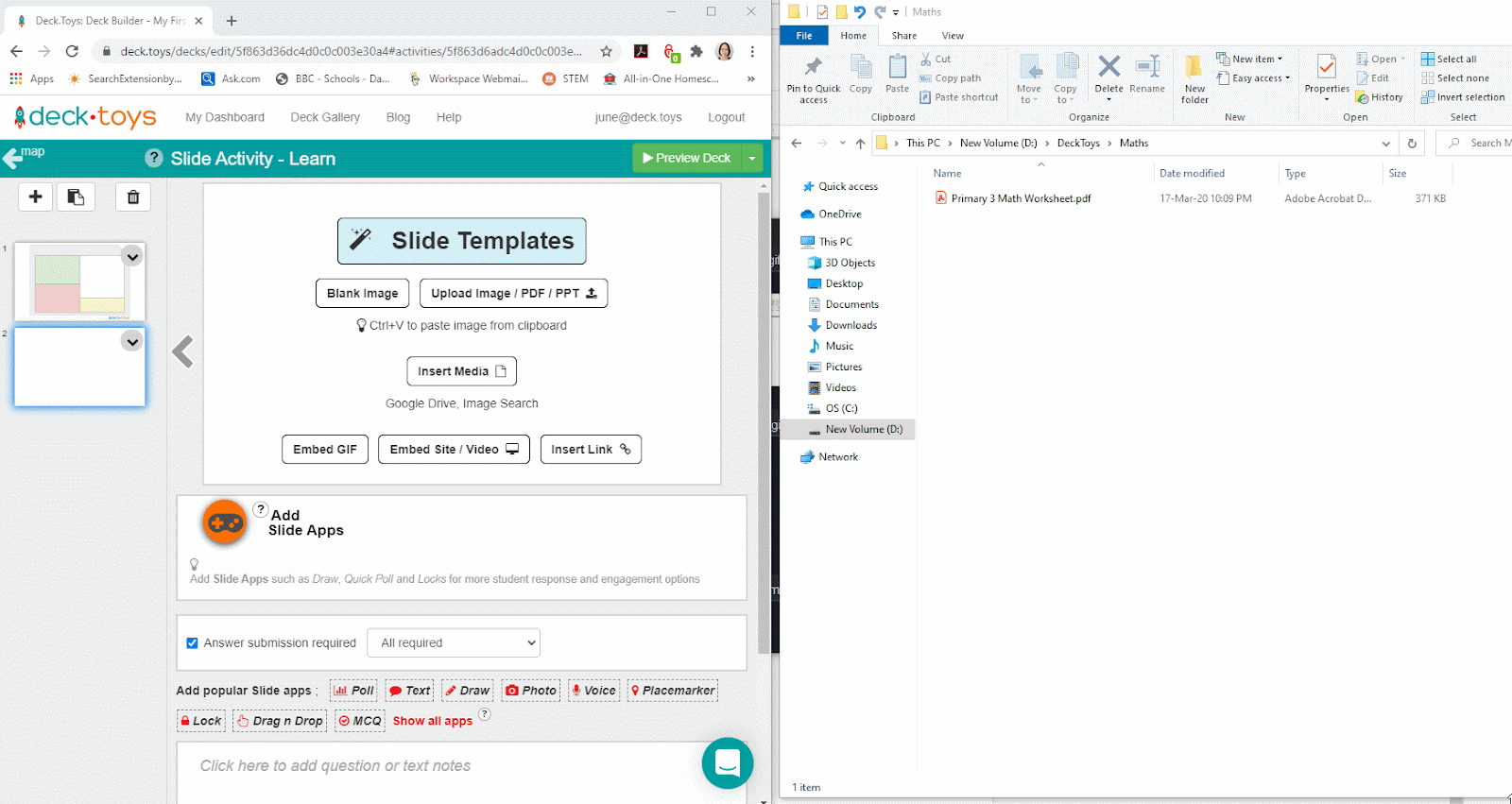This screenshot has height=804, width=1512.
Task: Bookmark page with the star icon in Chrome
Action: coord(607,51)
